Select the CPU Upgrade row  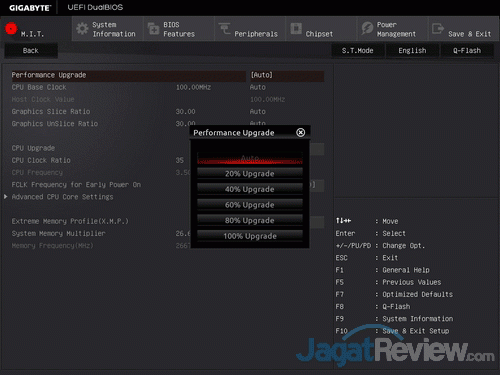[33, 148]
